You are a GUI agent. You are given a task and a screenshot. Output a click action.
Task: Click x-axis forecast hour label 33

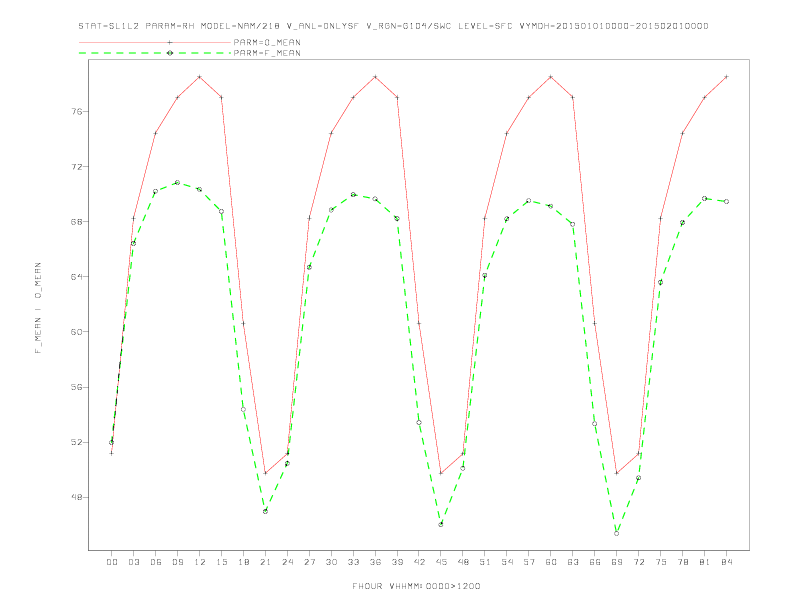tap(353, 562)
